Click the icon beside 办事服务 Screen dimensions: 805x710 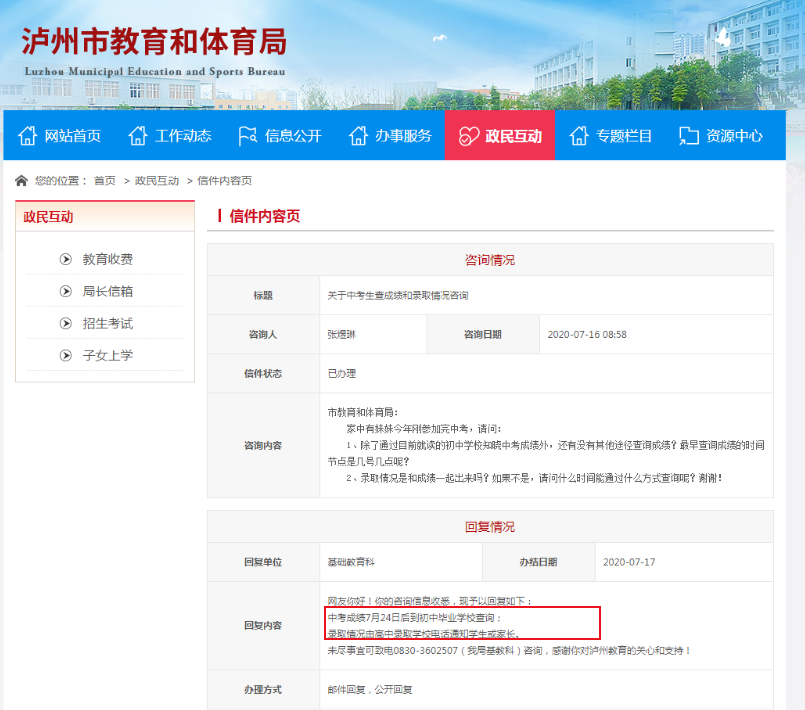point(358,136)
